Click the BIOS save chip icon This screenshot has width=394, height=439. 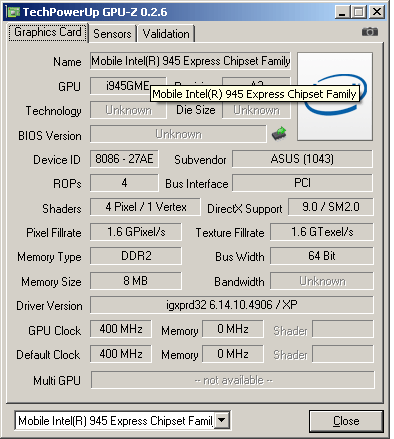tap(279, 133)
